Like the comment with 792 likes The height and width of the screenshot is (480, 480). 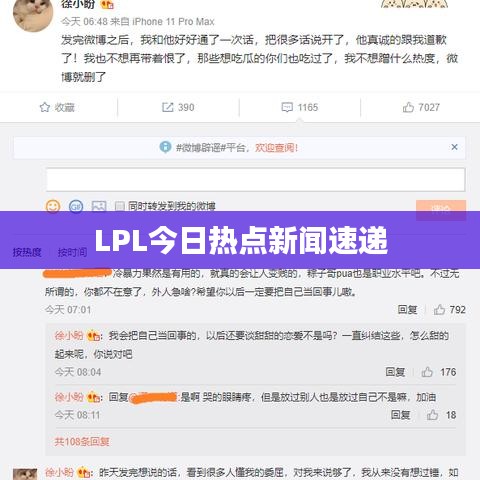pyautogui.click(x=439, y=310)
